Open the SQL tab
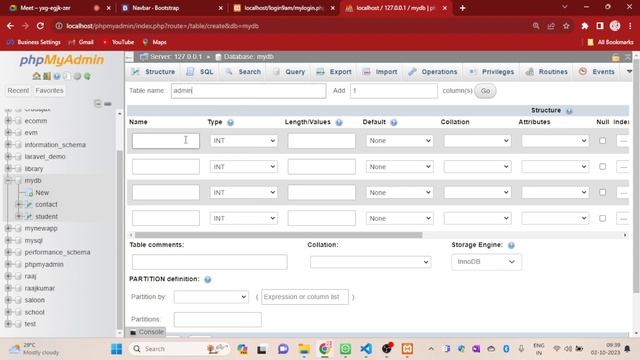 pos(200,72)
